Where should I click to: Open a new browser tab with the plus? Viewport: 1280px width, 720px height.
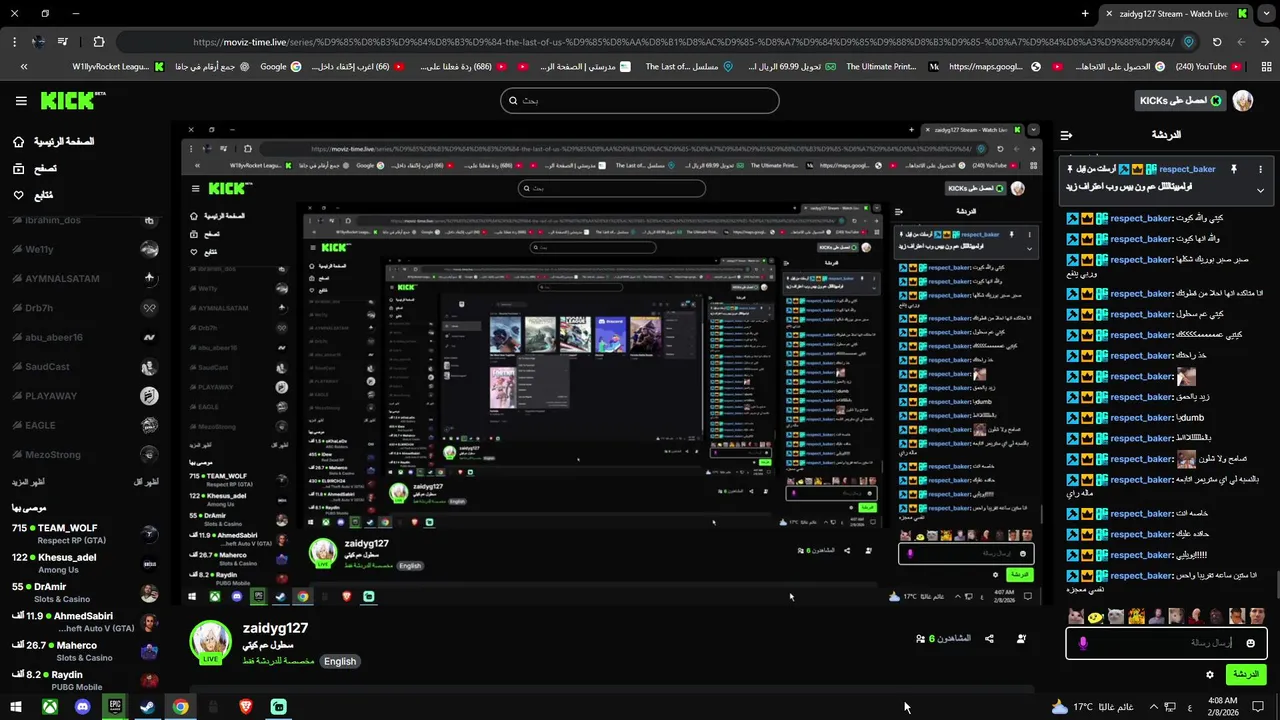pos(1085,14)
